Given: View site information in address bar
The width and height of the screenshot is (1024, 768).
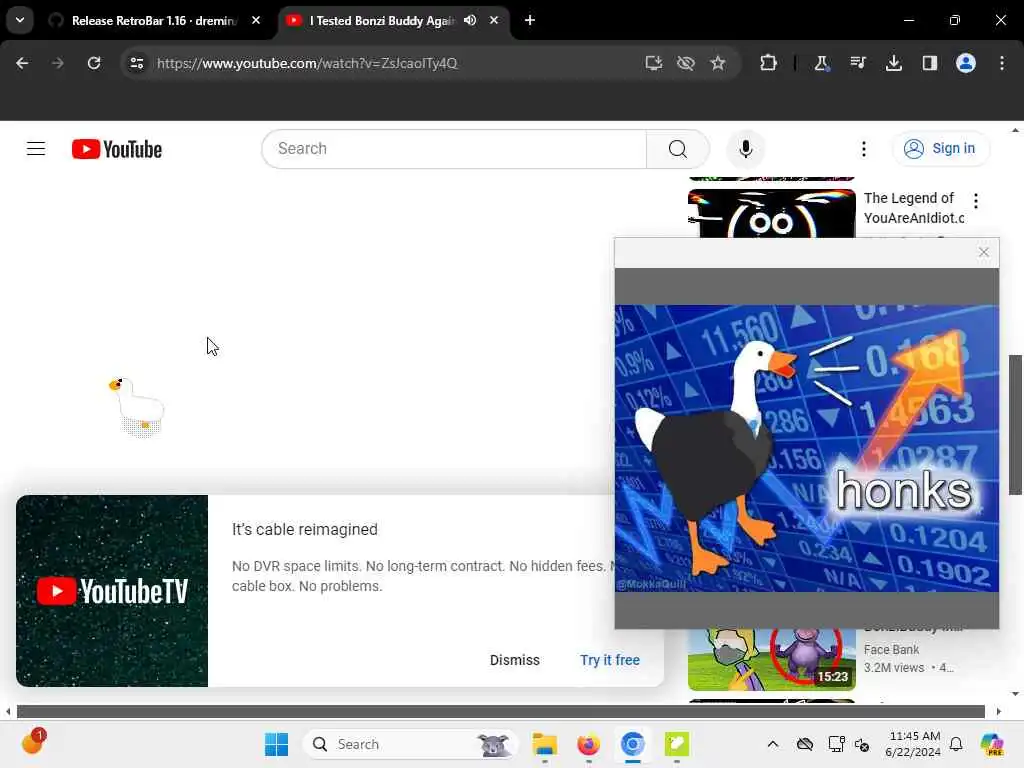Looking at the screenshot, I should tap(136, 63).
